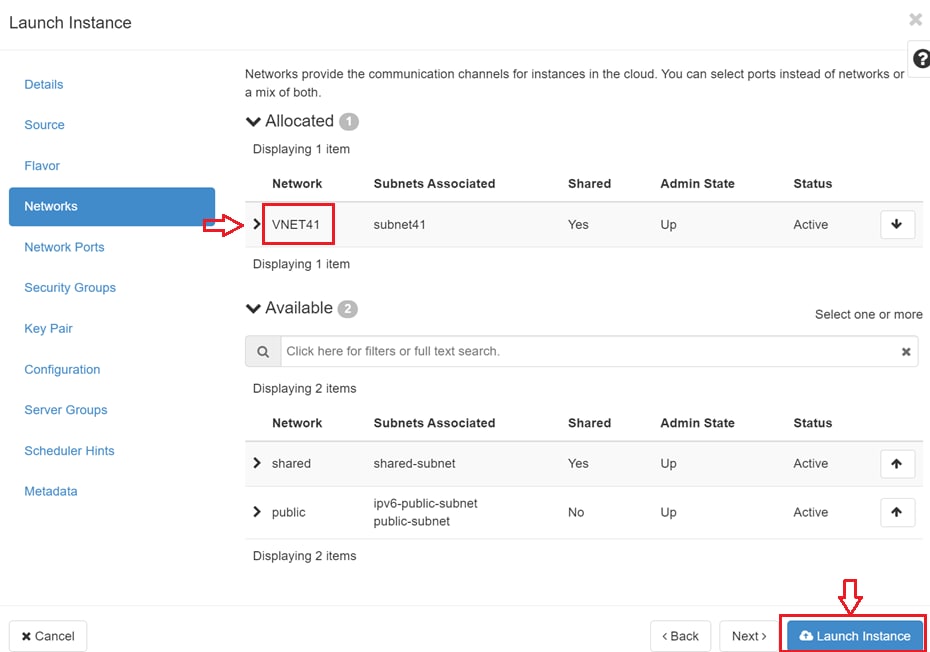Click the search magnifier icon

click(x=263, y=351)
